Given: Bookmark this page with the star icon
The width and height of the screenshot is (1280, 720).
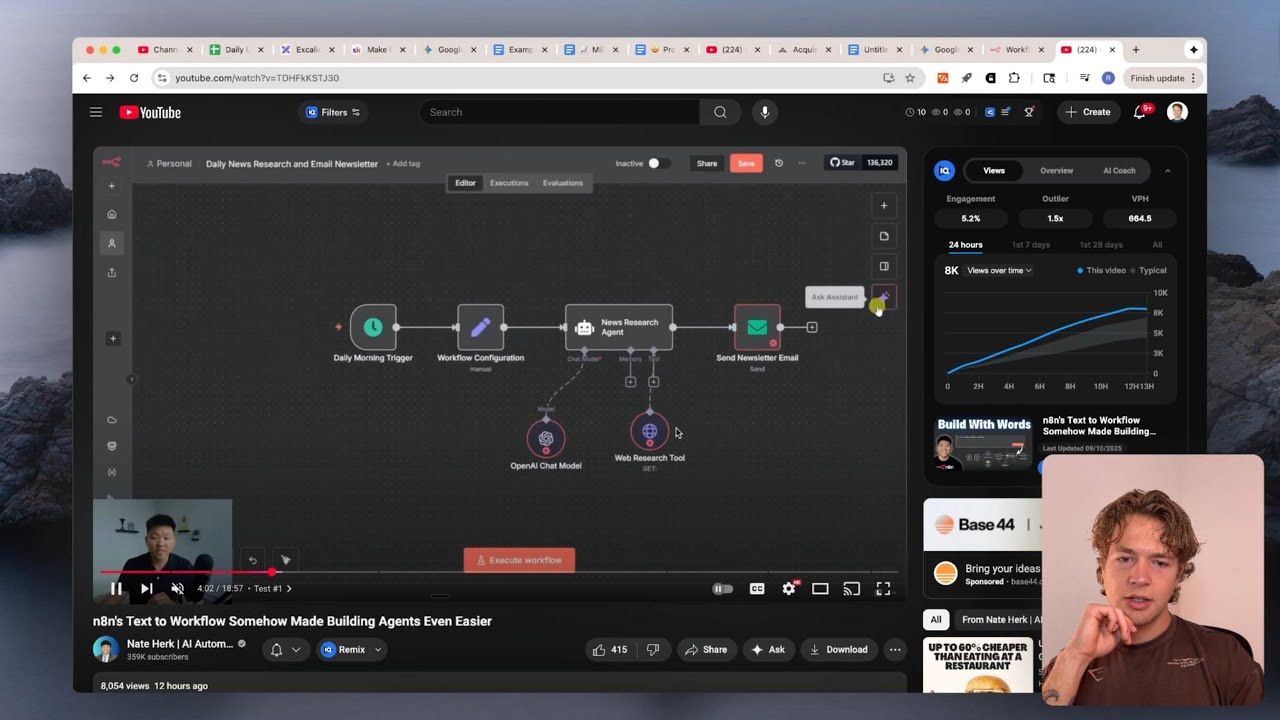Looking at the screenshot, I should coord(910,78).
